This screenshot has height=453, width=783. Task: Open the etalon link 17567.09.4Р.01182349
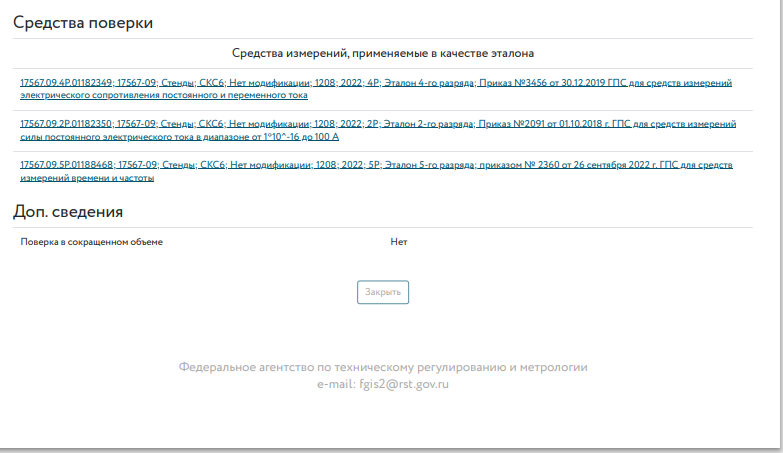click(x=66, y=83)
